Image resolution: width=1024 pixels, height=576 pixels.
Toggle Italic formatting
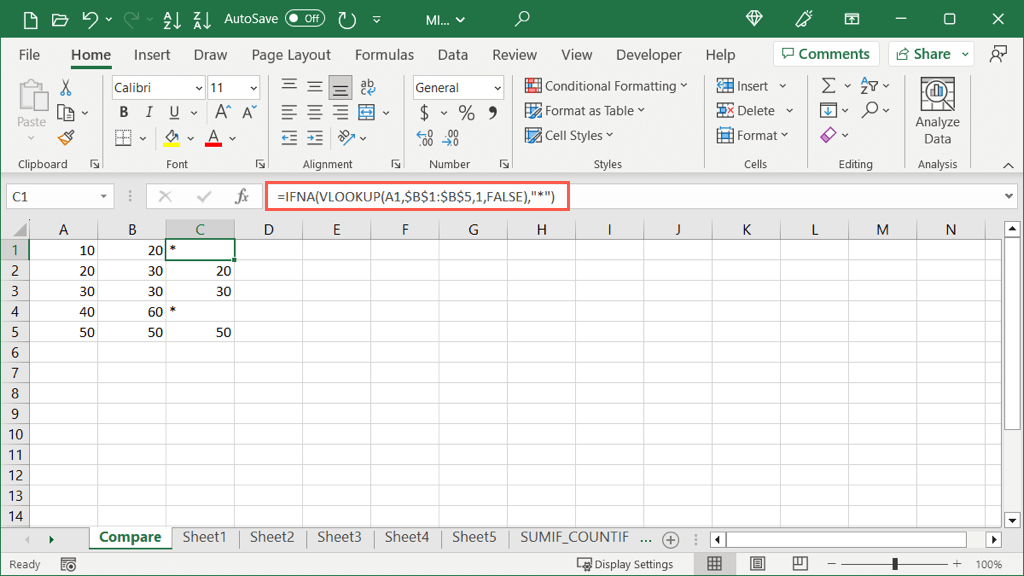[149, 113]
